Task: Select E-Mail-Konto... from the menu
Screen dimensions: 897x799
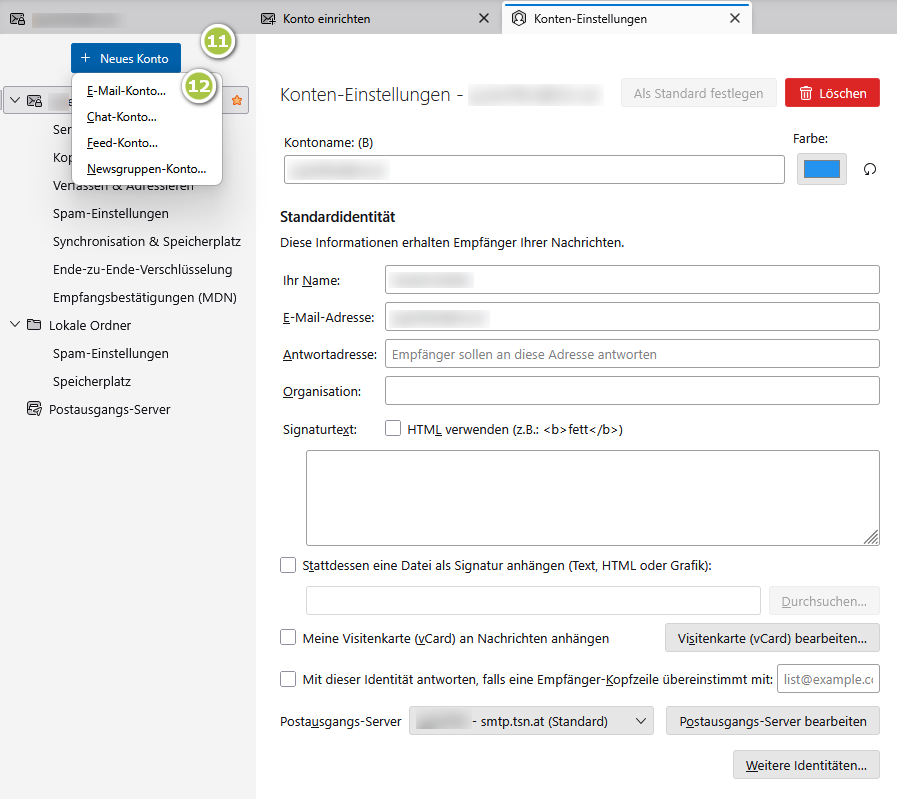Action: (x=126, y=91)
